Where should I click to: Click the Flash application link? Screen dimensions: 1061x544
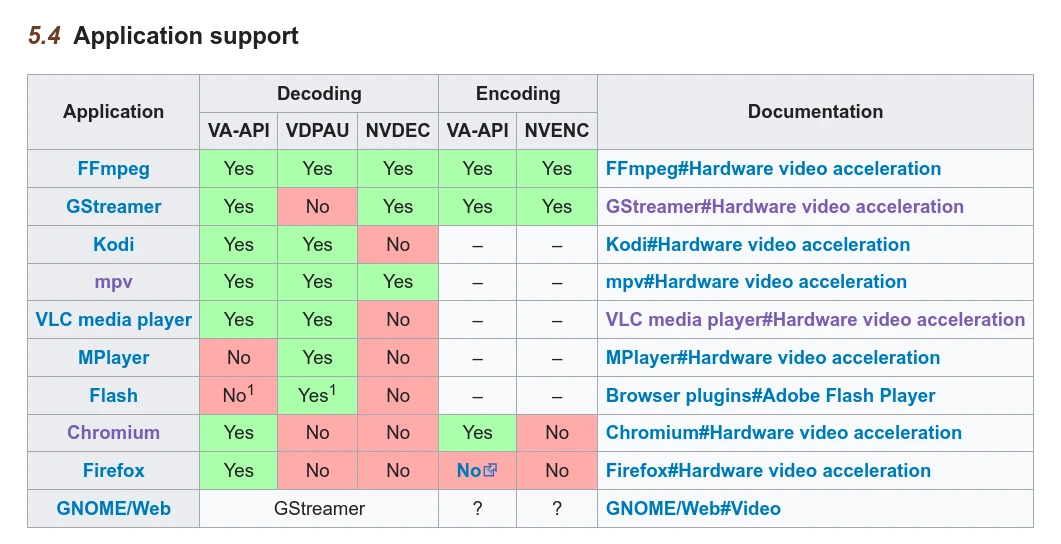[x=113, y=396]
